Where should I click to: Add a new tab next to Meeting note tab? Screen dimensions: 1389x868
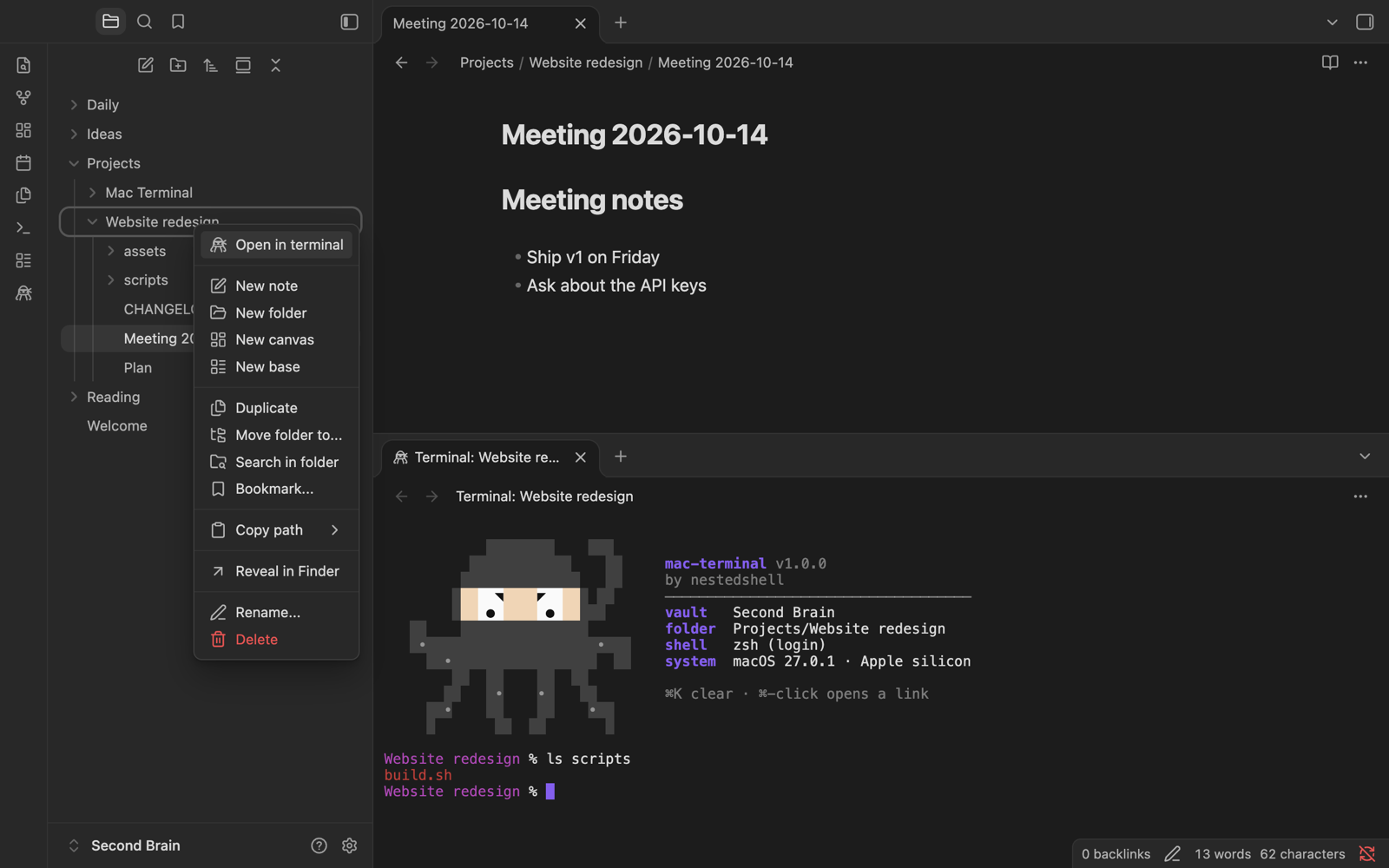point(621,23)
